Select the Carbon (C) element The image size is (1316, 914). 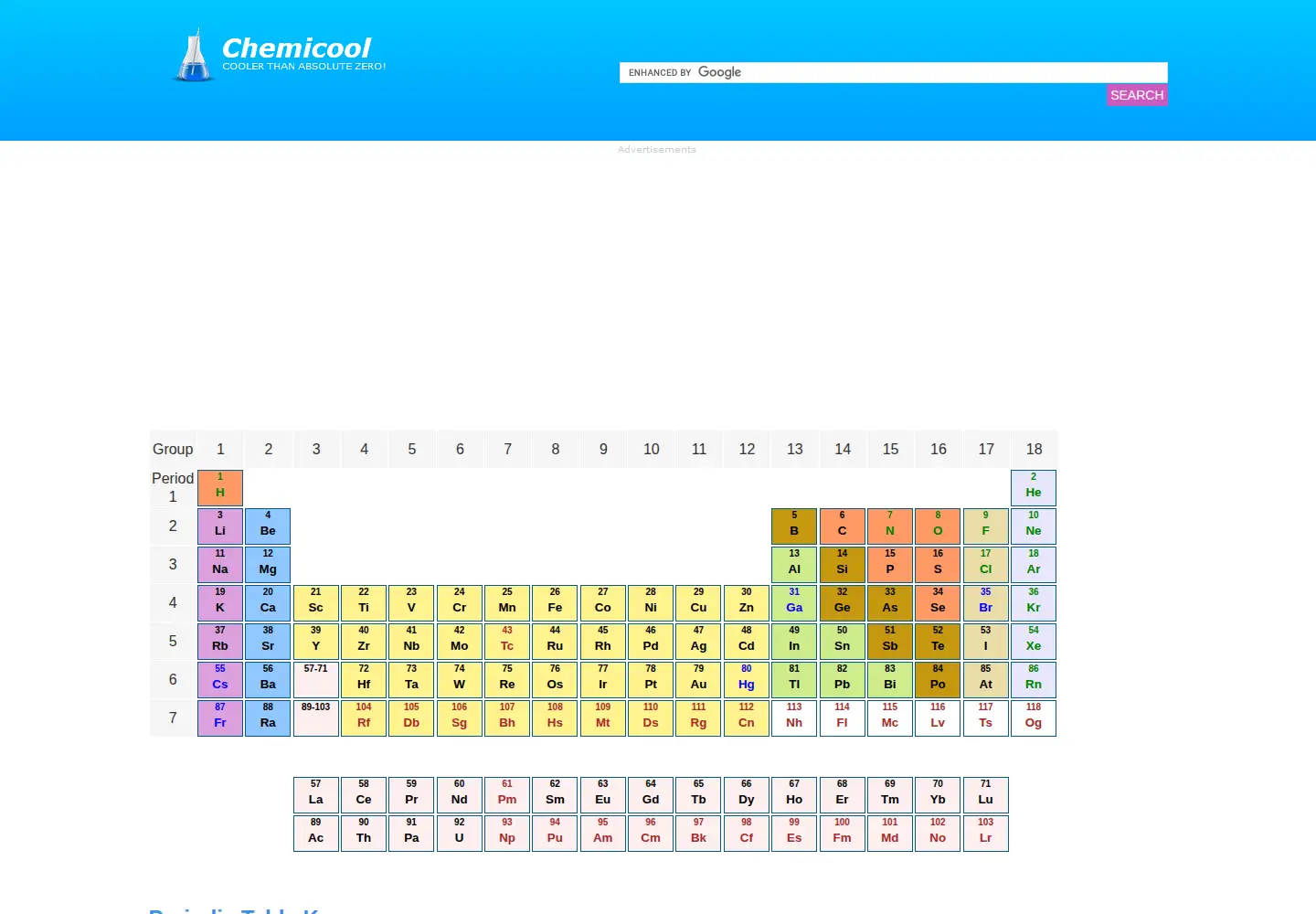click(843, 526)
